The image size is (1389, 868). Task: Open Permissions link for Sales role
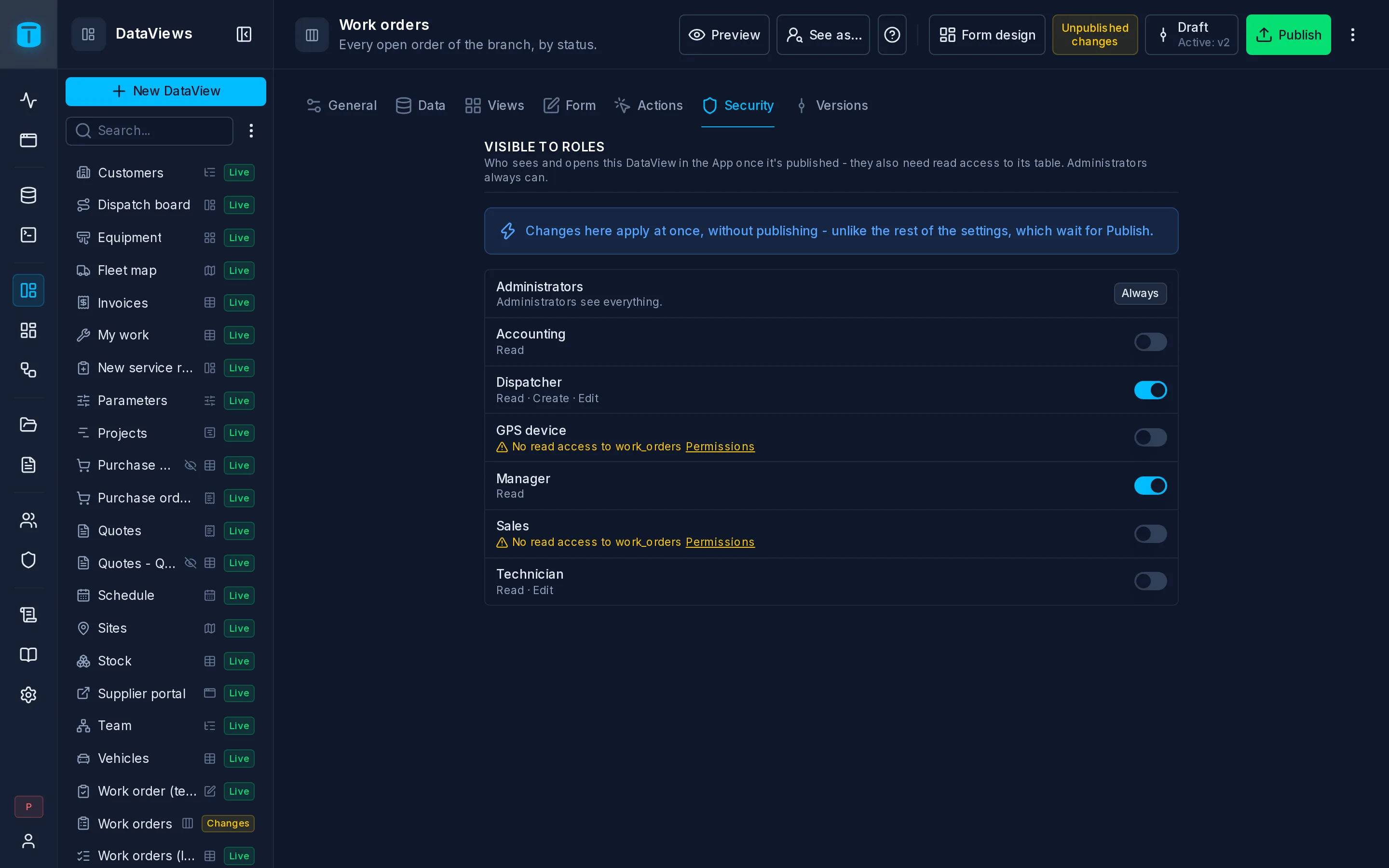pyautogui.click(x=720, y=542)
